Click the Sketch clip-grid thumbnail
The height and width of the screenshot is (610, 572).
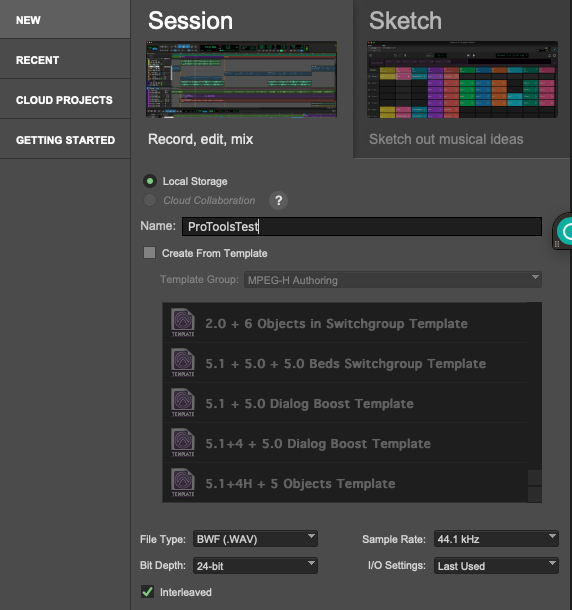click(x=462, y=79)
